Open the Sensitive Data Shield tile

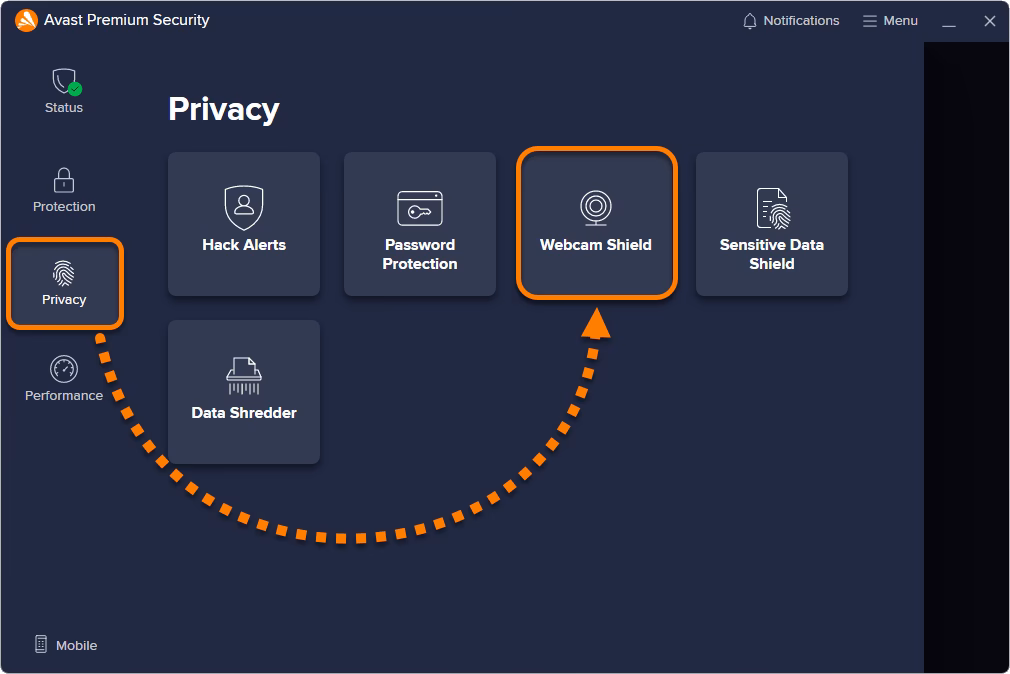coord(772,224)
